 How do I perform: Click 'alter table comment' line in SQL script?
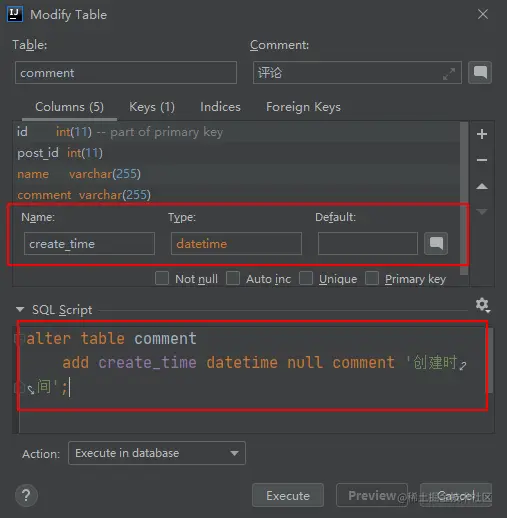[x=111, y=339]
